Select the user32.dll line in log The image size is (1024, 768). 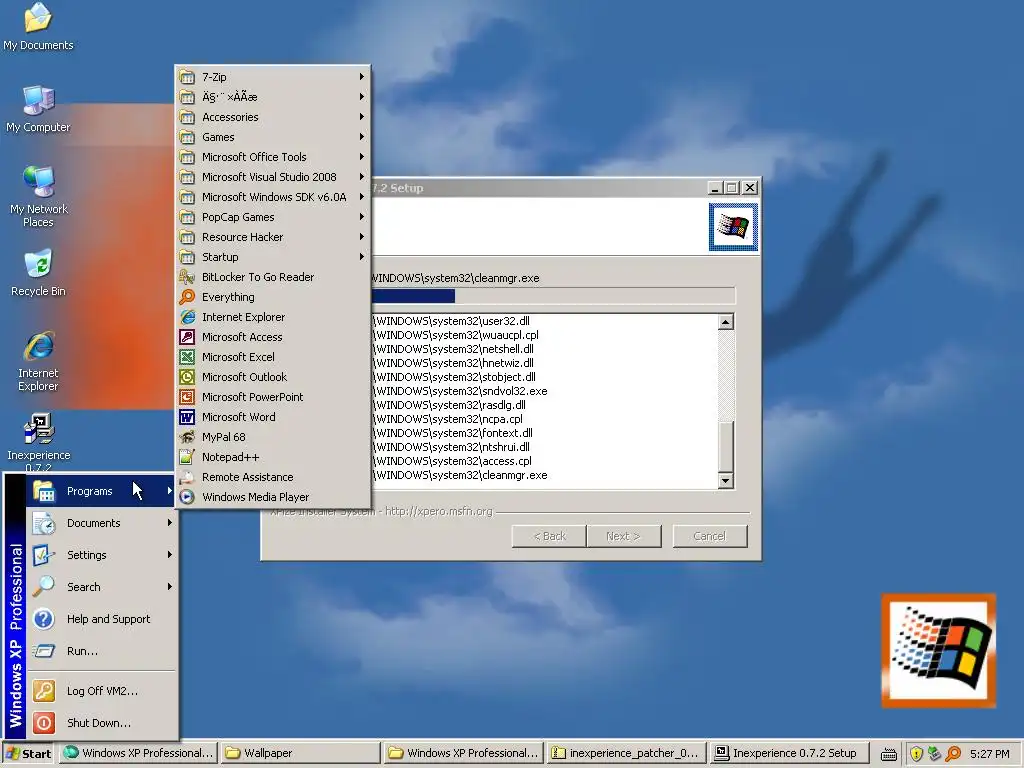[451, 321]
